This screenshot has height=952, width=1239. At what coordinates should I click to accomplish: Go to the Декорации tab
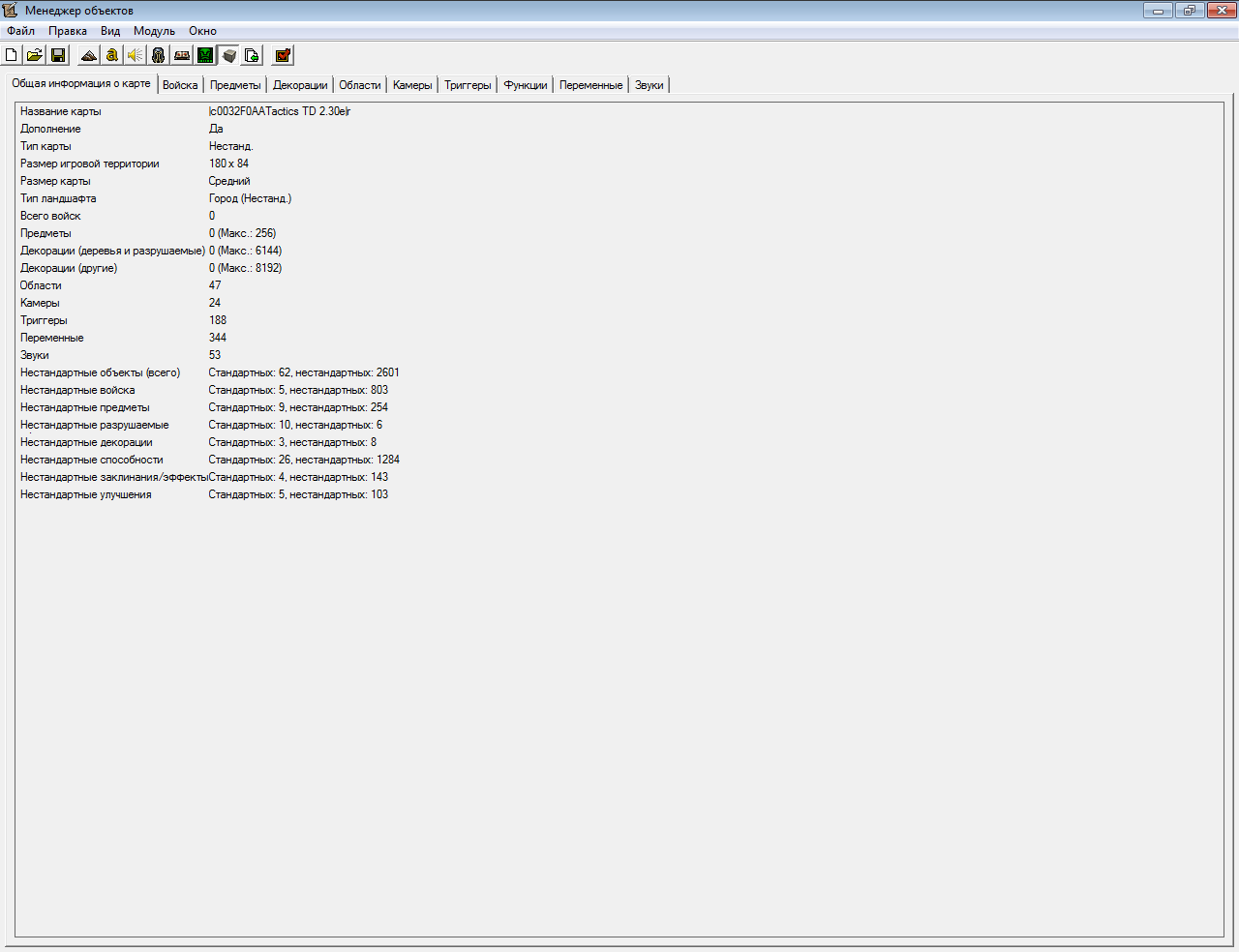point(300,85)
